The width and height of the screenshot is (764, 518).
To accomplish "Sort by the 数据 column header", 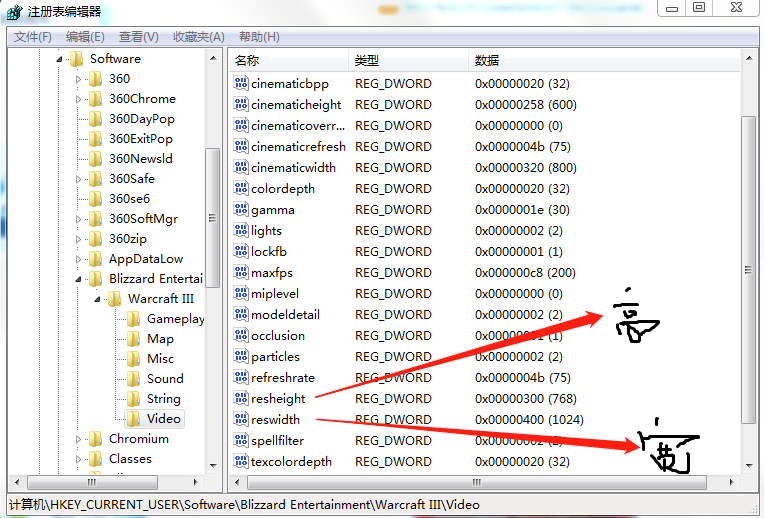I will click(x=604, y=60).
